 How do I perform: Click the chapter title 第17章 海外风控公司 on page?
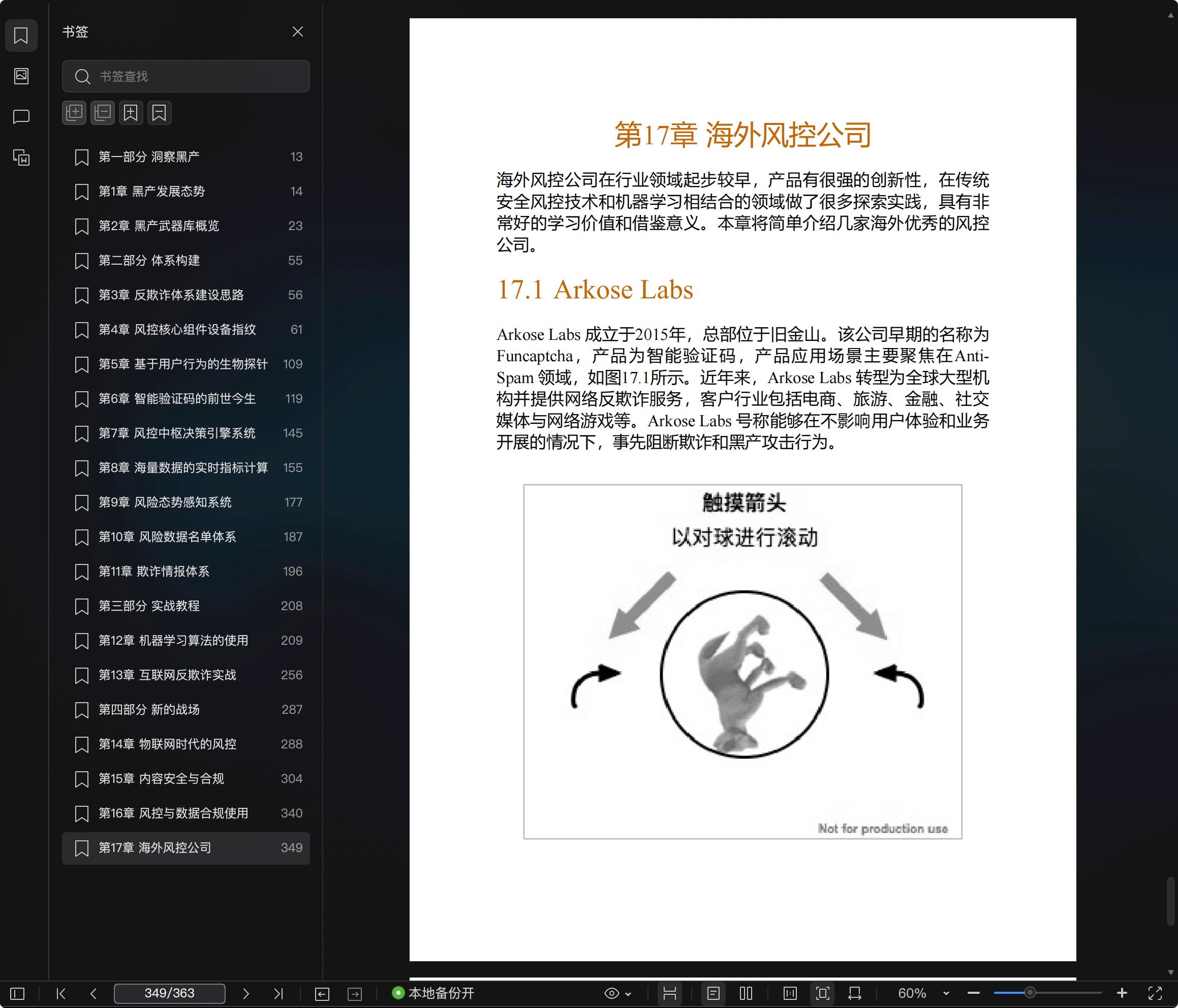click(x=742, y=135)
